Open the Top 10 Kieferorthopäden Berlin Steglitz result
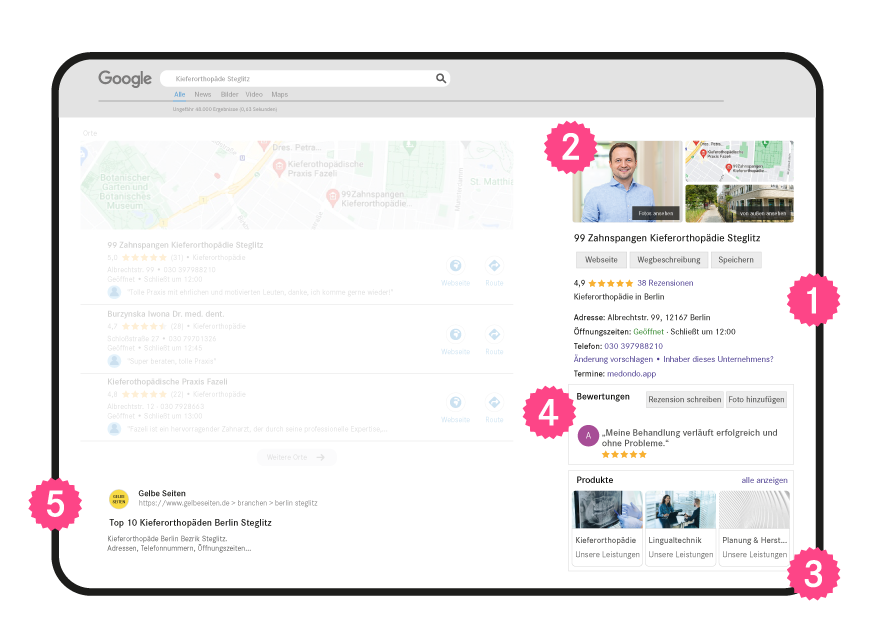The height and width of the screenshot is (640, 875). click(190, 523)
